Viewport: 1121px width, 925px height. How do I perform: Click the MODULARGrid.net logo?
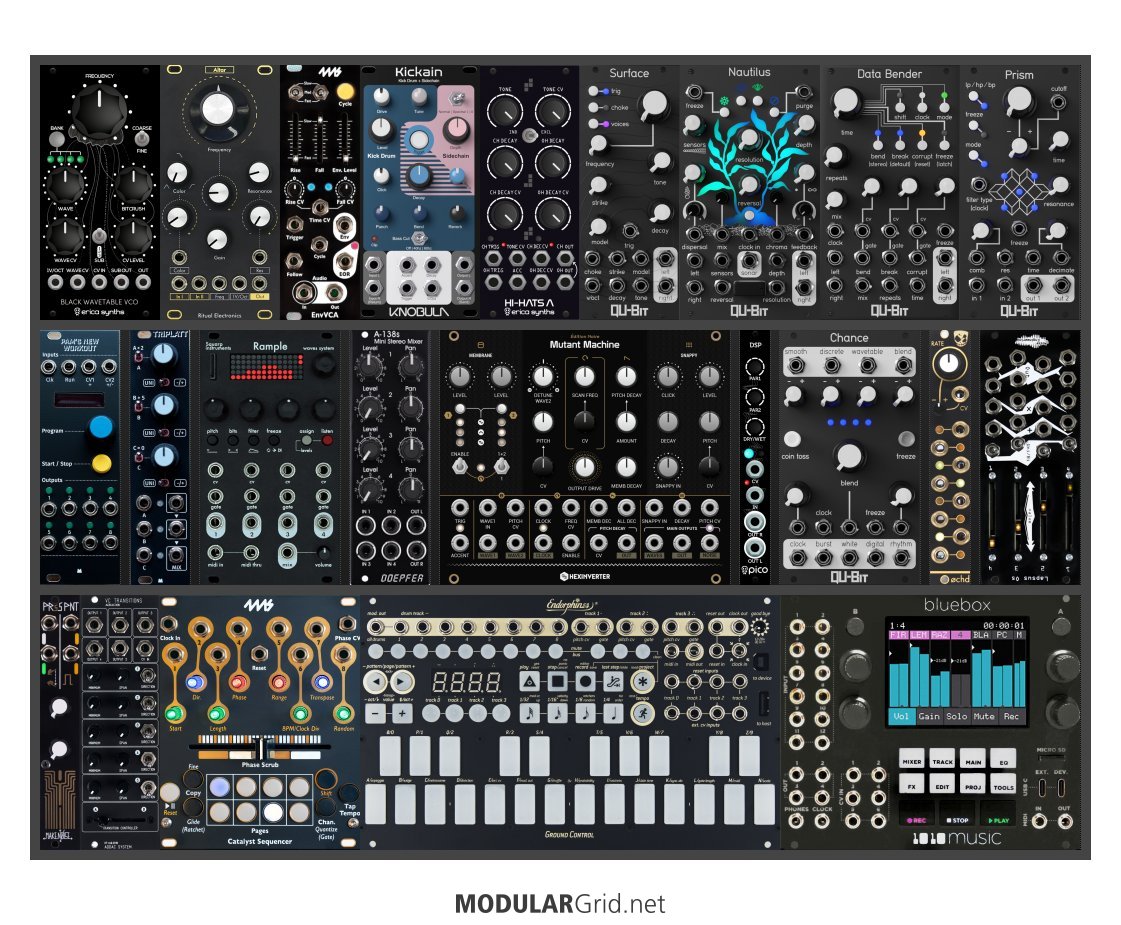(560, 904)
